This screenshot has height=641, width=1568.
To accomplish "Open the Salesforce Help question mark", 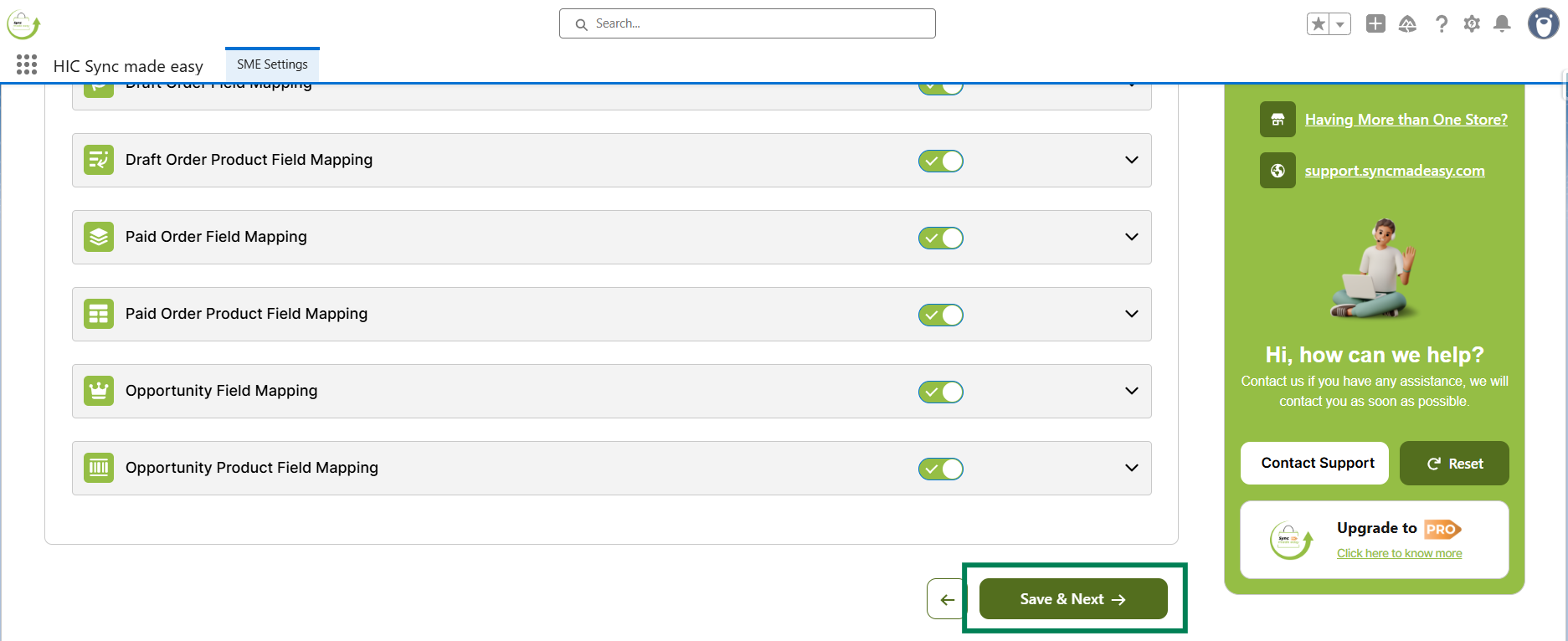I will tap(1441, 24).
